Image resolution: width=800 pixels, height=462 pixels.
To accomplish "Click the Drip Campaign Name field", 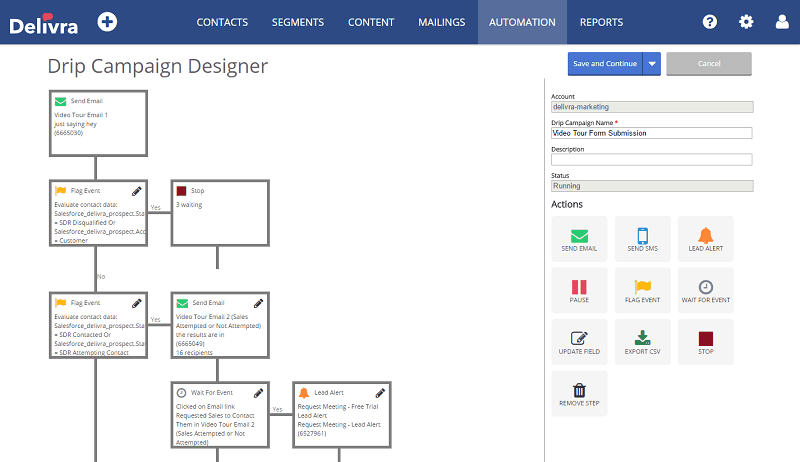I will pyautogui.click(x=652, y=133).
